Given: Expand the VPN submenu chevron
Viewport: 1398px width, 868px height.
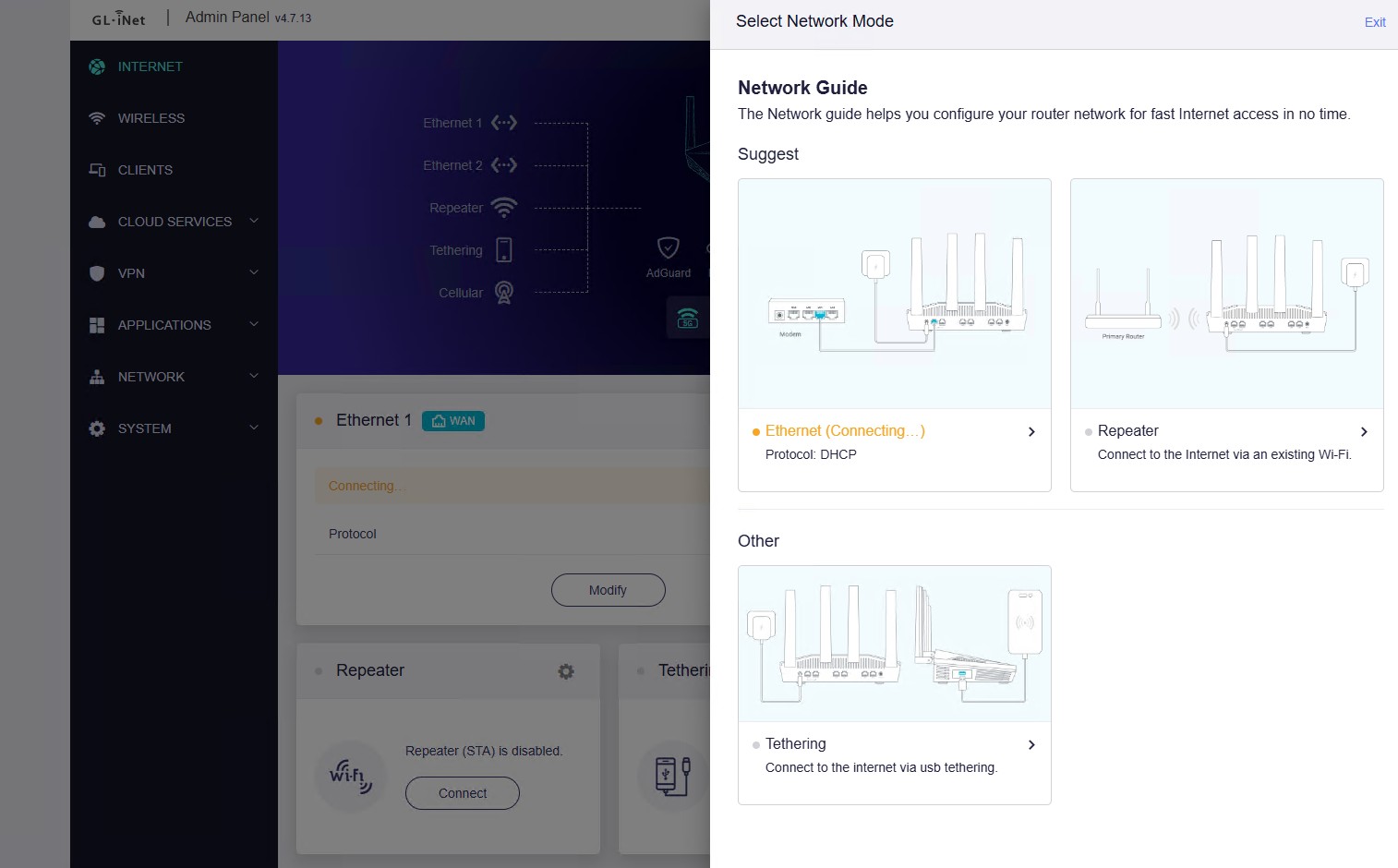Looking at the screenshot, I should [254, 272].
